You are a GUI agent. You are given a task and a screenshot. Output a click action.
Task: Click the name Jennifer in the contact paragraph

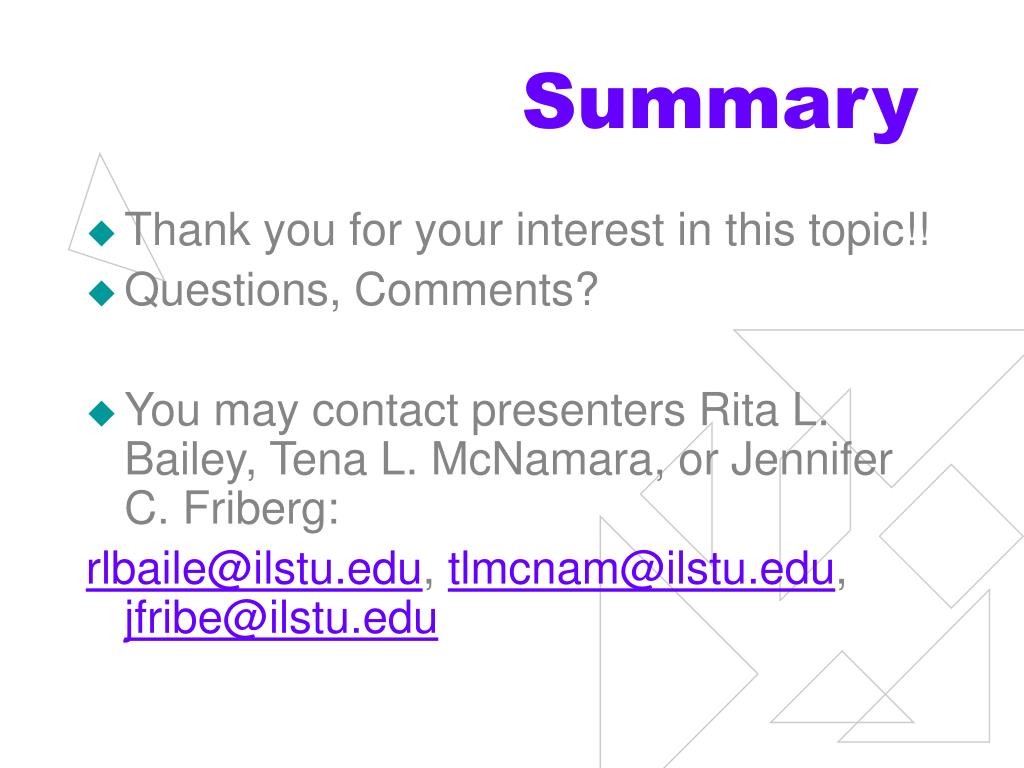pos(812,459)
